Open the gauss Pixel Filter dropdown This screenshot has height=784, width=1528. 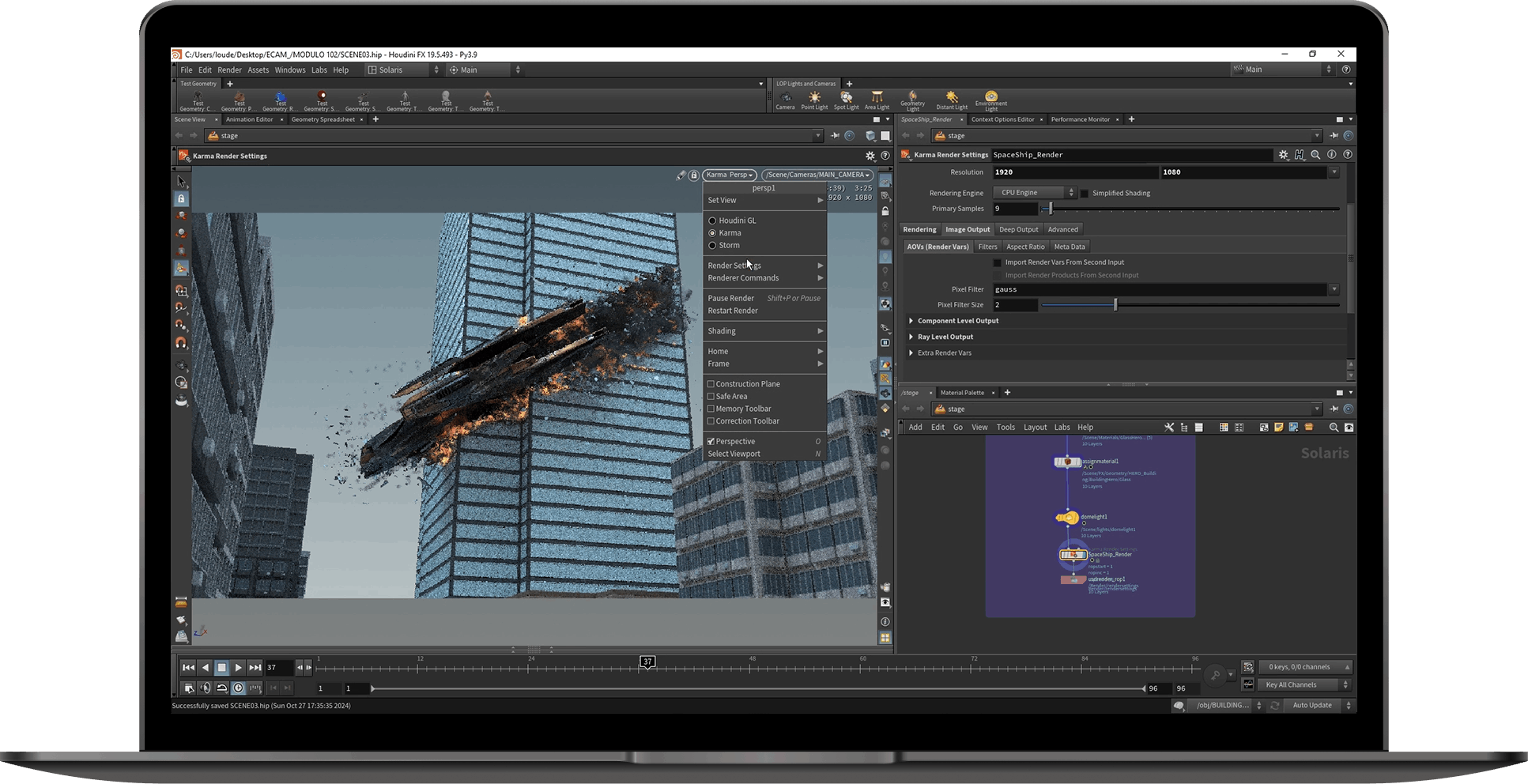point(1335,289)
